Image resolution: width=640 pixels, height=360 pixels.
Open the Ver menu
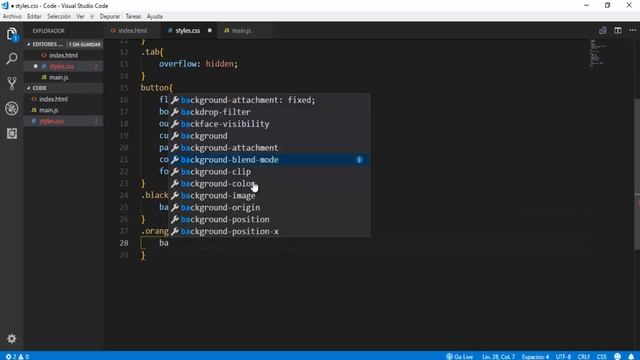tap(80, 16)
